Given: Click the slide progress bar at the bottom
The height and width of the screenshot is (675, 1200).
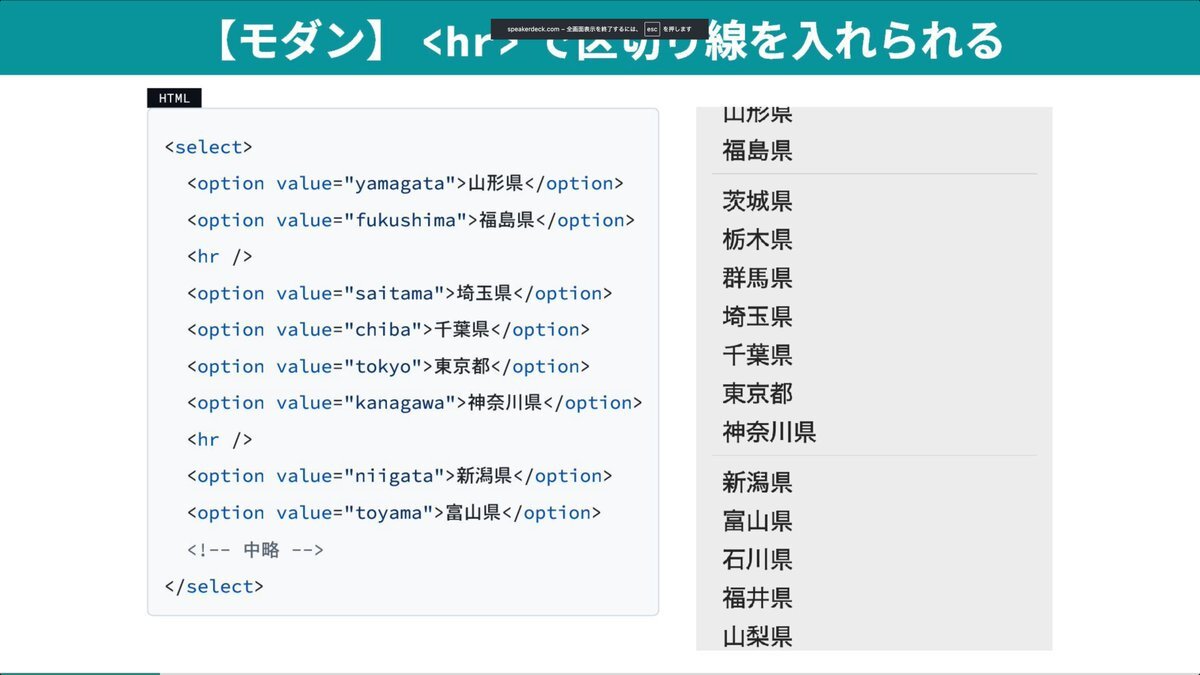Looking at the screenshot, I should [x=600, y=673].
